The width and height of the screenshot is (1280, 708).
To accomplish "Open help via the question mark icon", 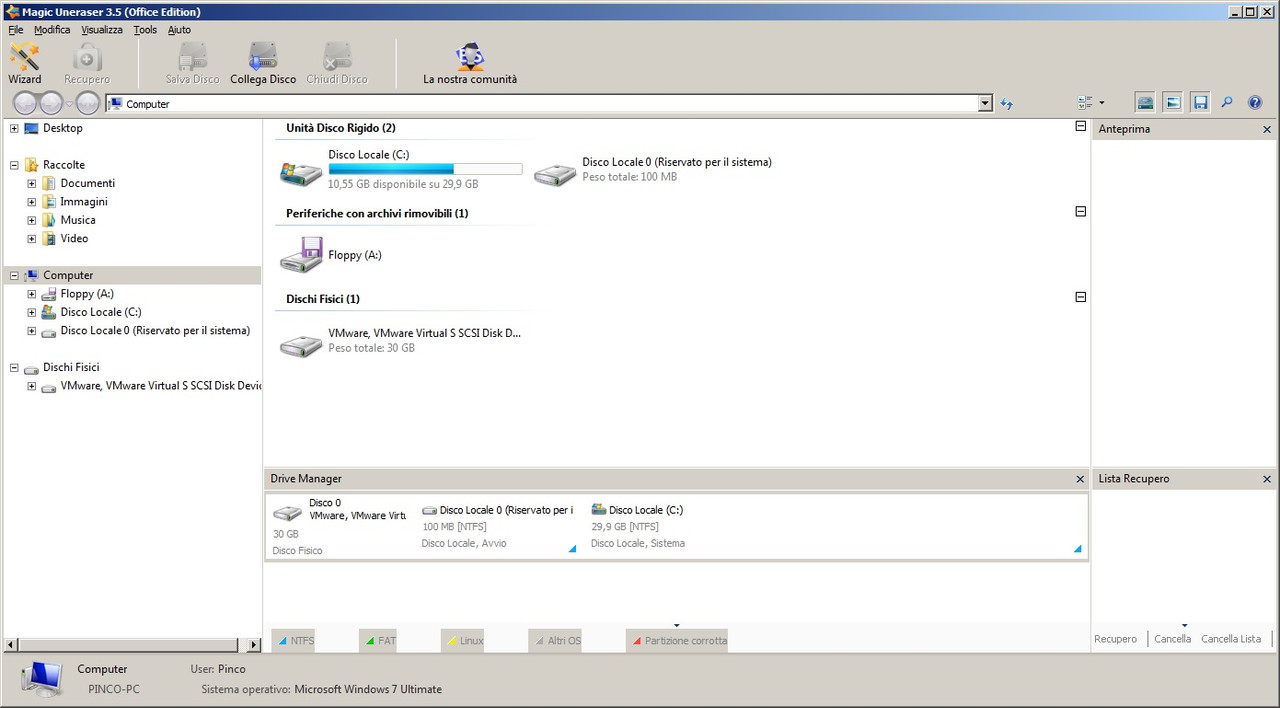I will [1255, 102].
